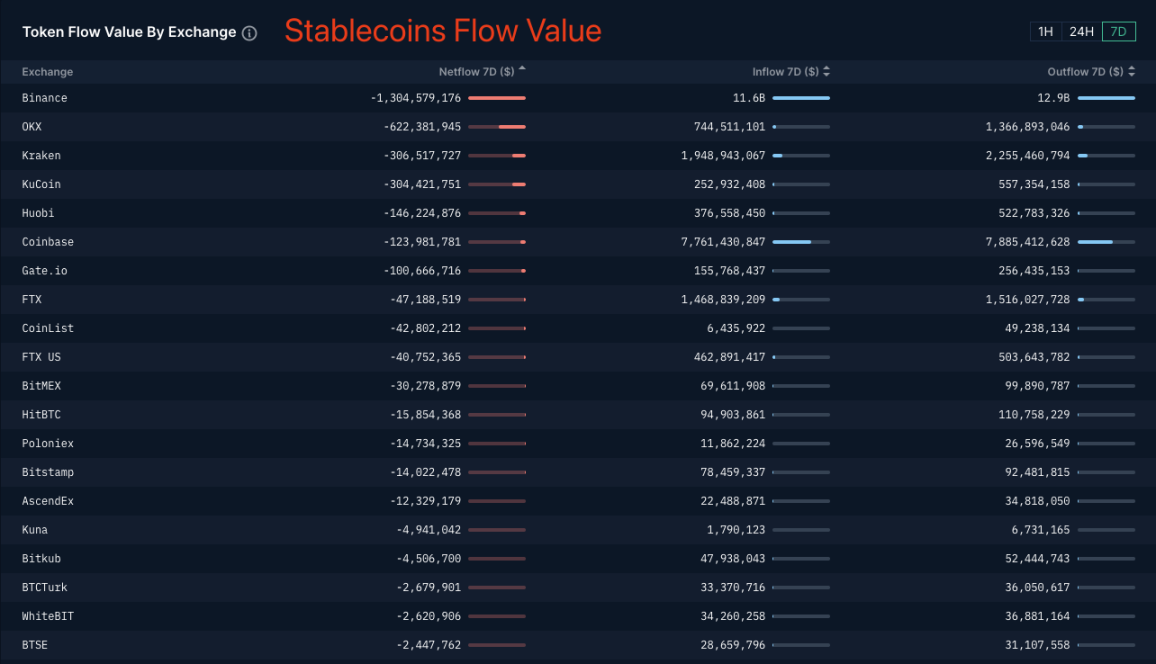Click OKX netflow value -622,381,945

click(x=422, y=127)
